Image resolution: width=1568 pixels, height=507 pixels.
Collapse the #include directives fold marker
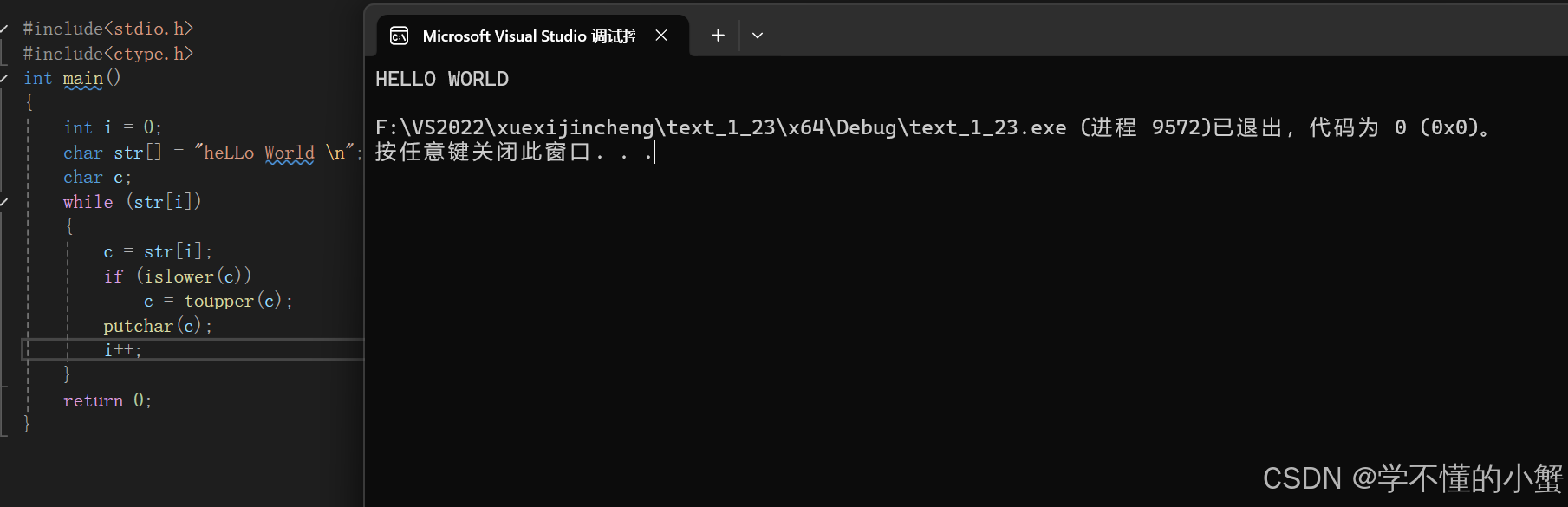[x=4, y=29]
